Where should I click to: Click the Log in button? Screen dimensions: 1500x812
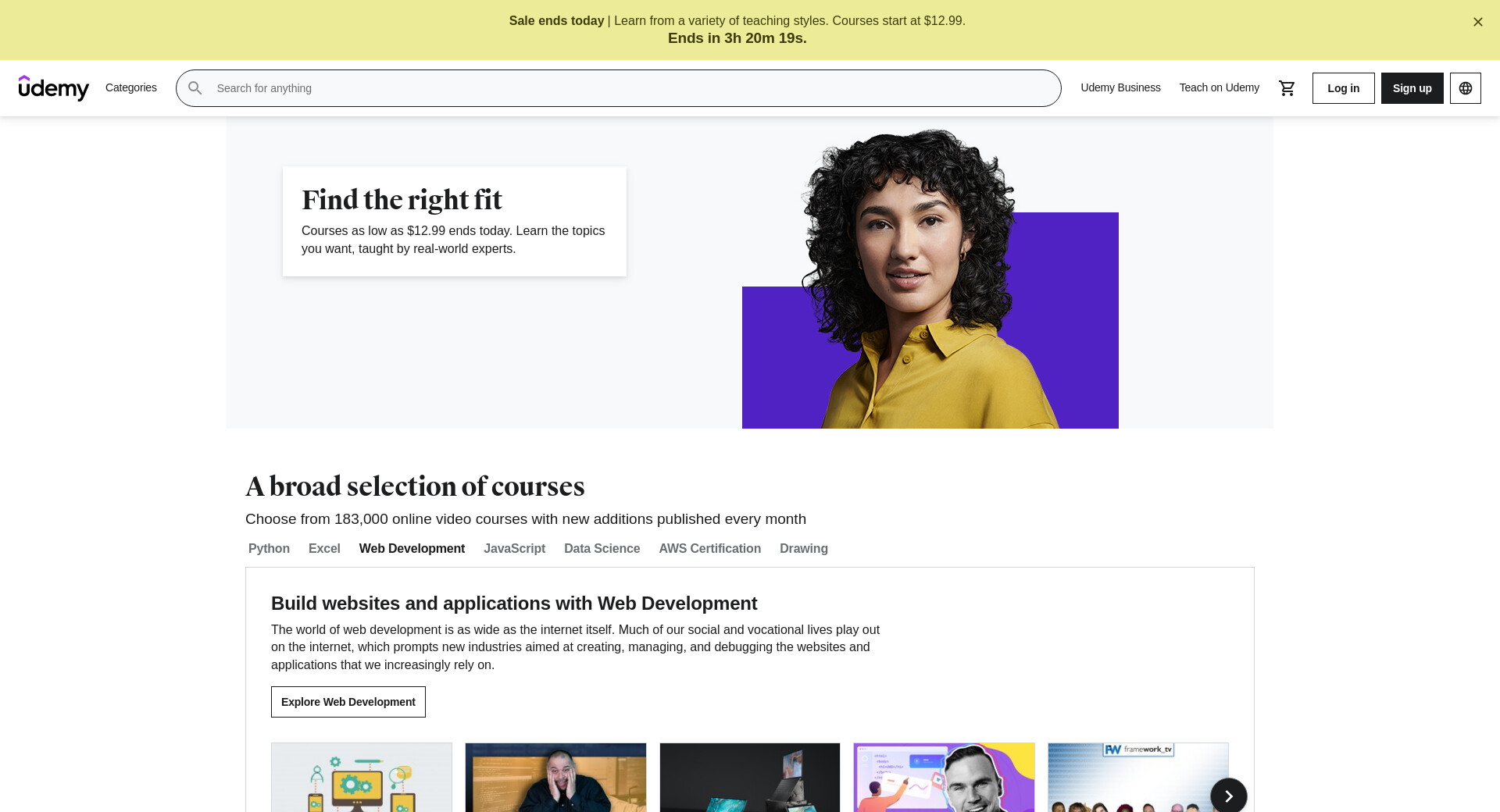(1344, 88)
